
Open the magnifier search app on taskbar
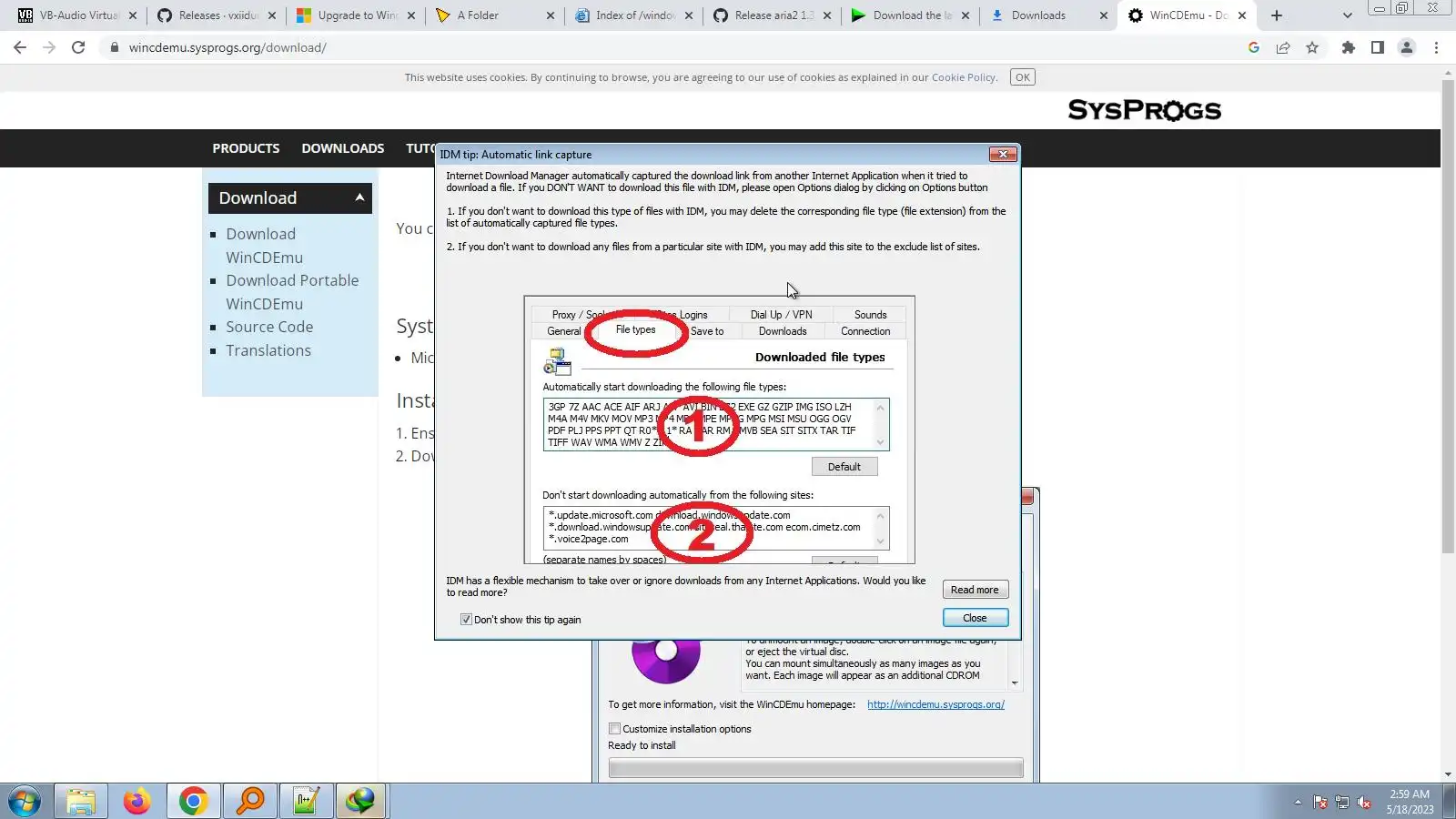[249, 802]
